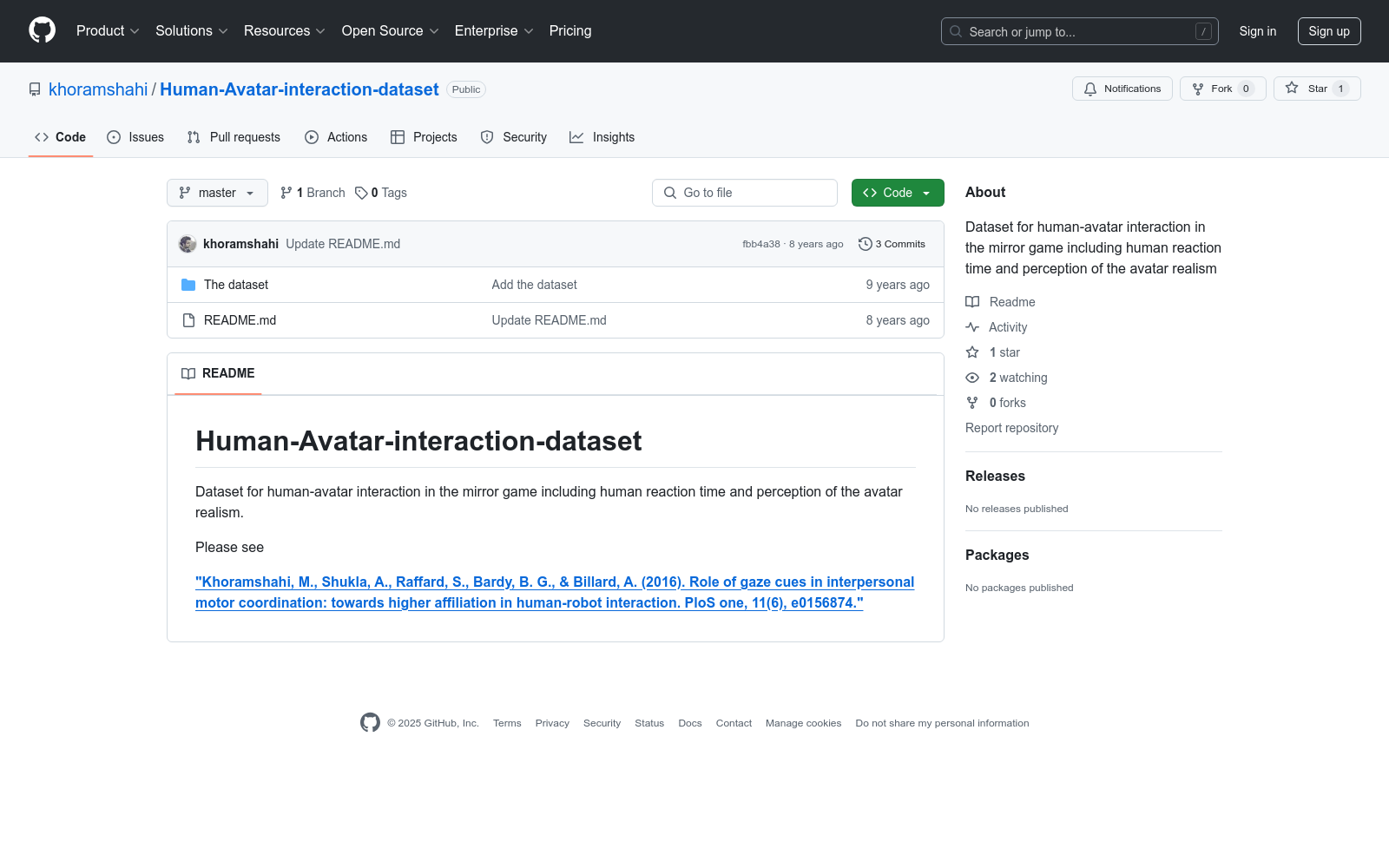Open footer Status link
This screenshot has height=868, width=1389.
[x=649, y=723]
